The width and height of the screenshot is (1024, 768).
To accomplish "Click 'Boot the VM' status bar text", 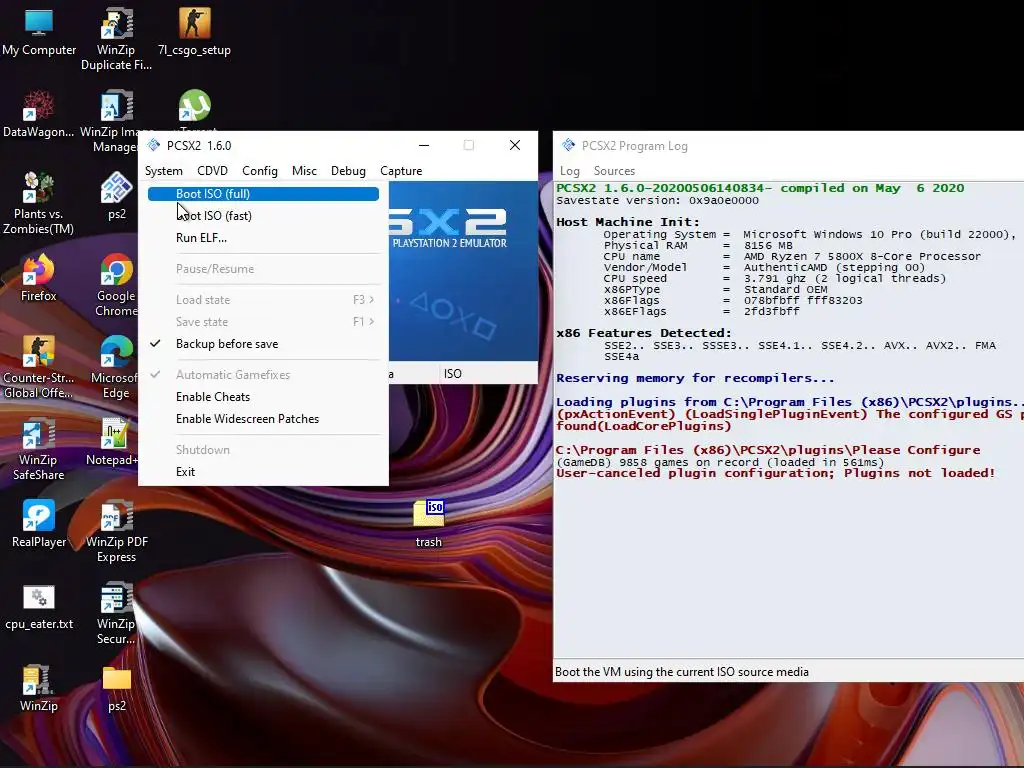I will click(x=681, y=672).
